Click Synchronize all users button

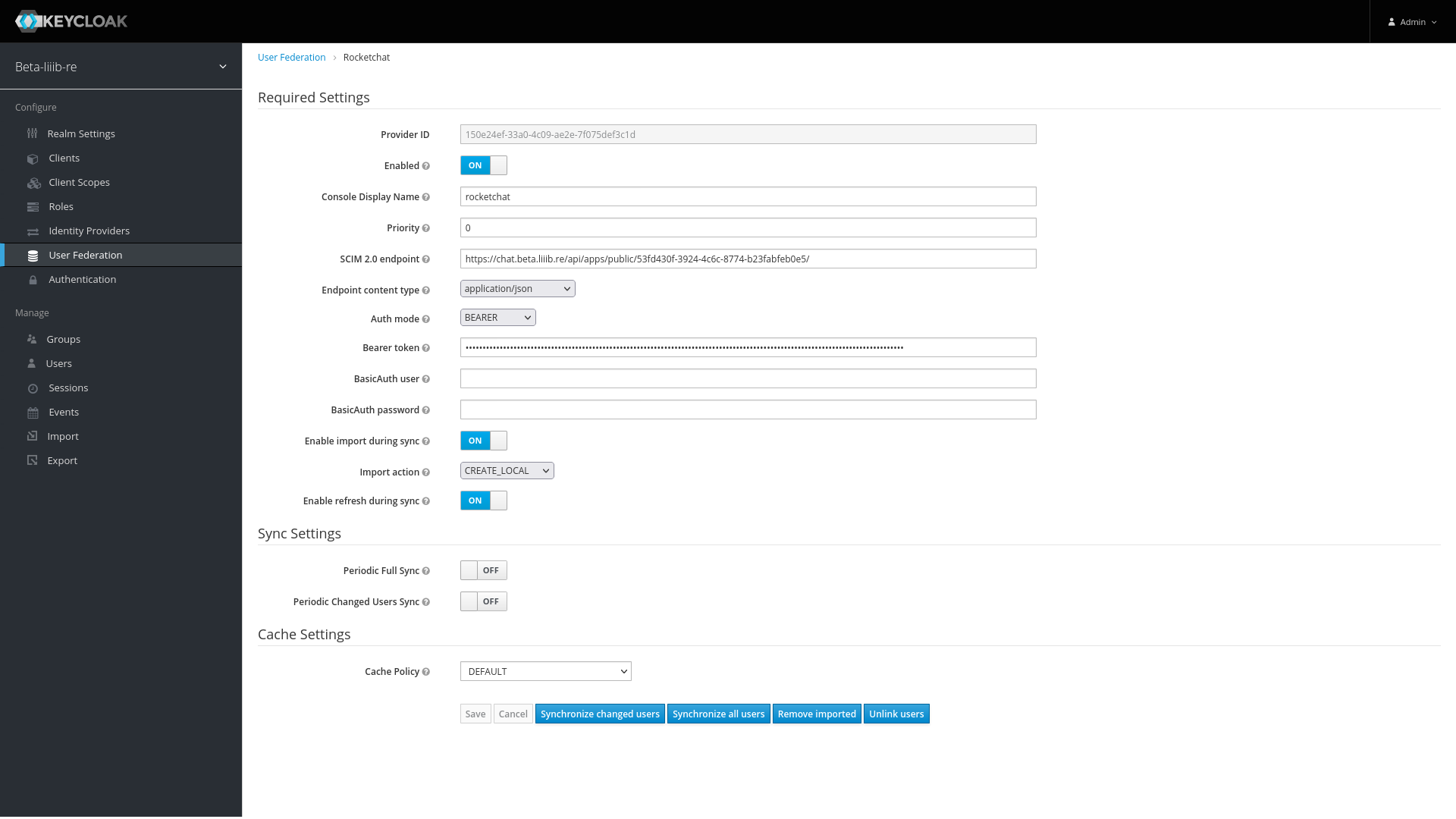click(719, 713)
